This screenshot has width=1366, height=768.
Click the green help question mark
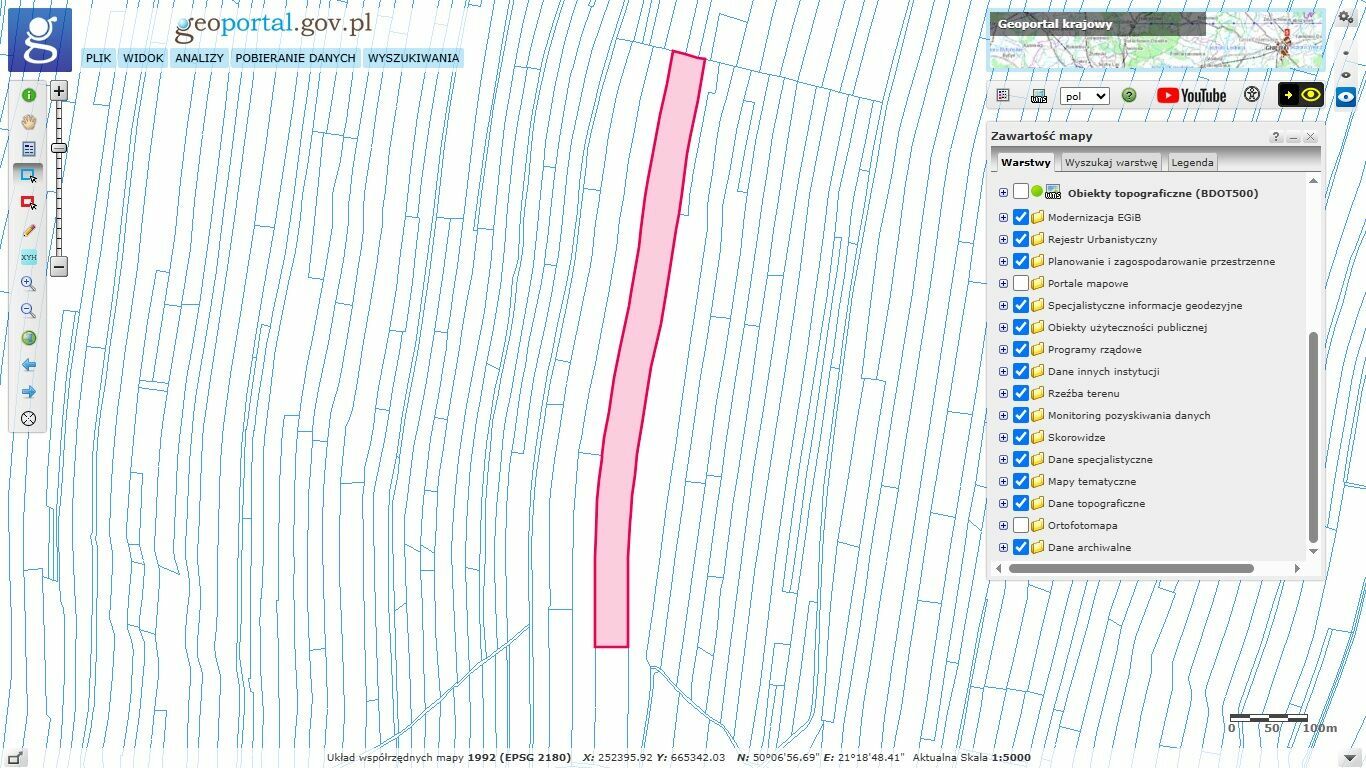(x=1129, y=96)
